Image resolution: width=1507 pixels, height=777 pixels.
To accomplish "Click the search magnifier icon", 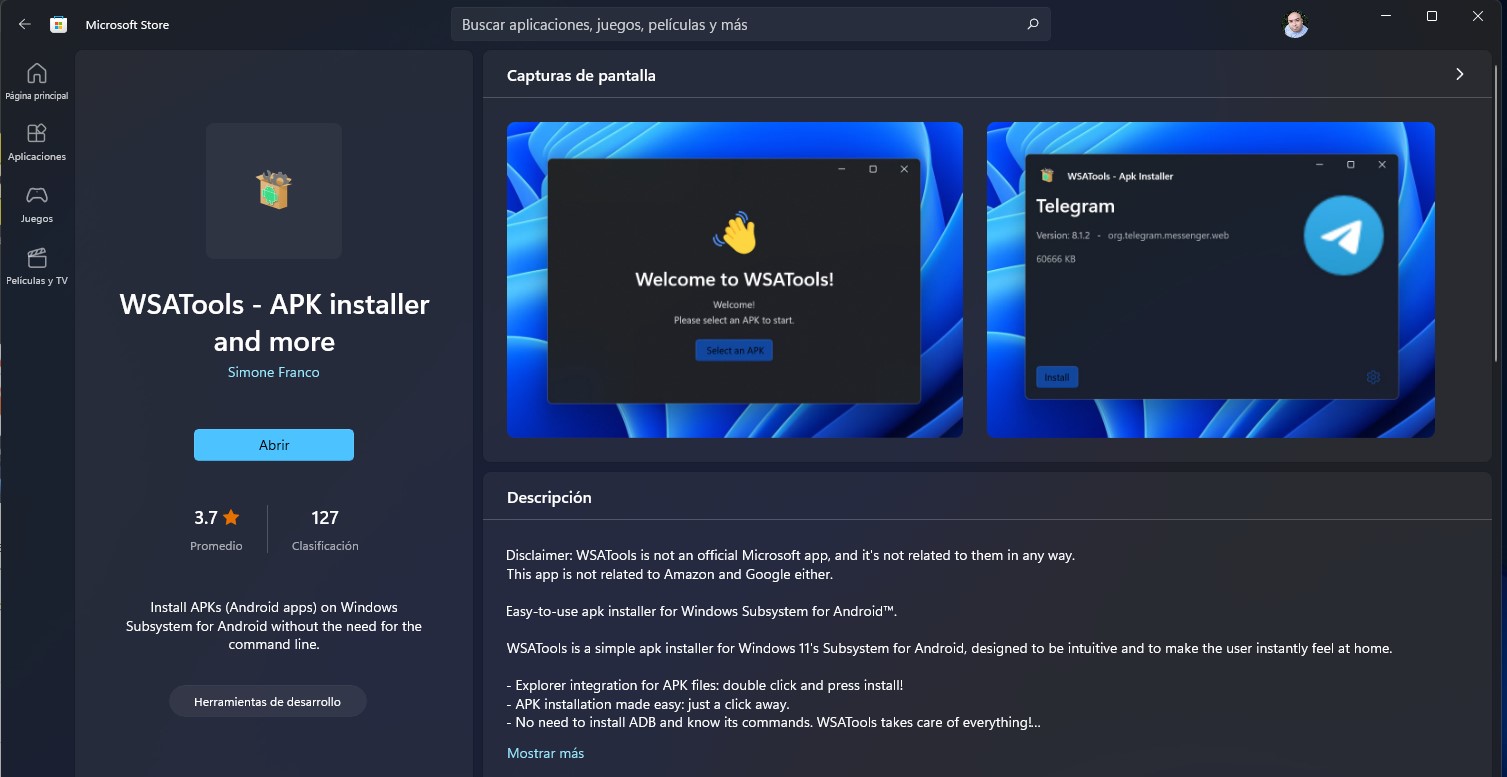I will pos(1033,25).
